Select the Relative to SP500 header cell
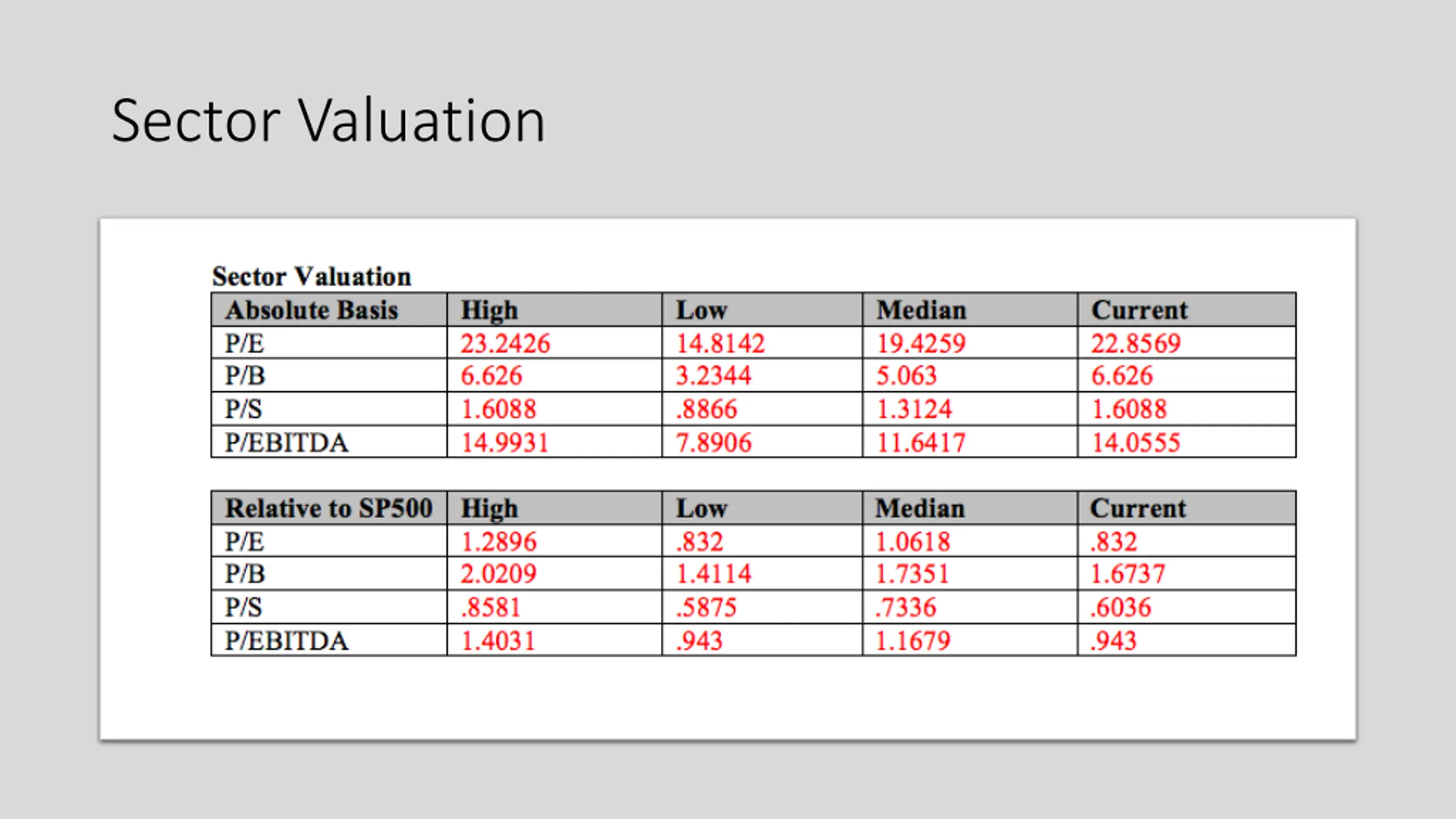1456x819 pixels. (329, 508)
